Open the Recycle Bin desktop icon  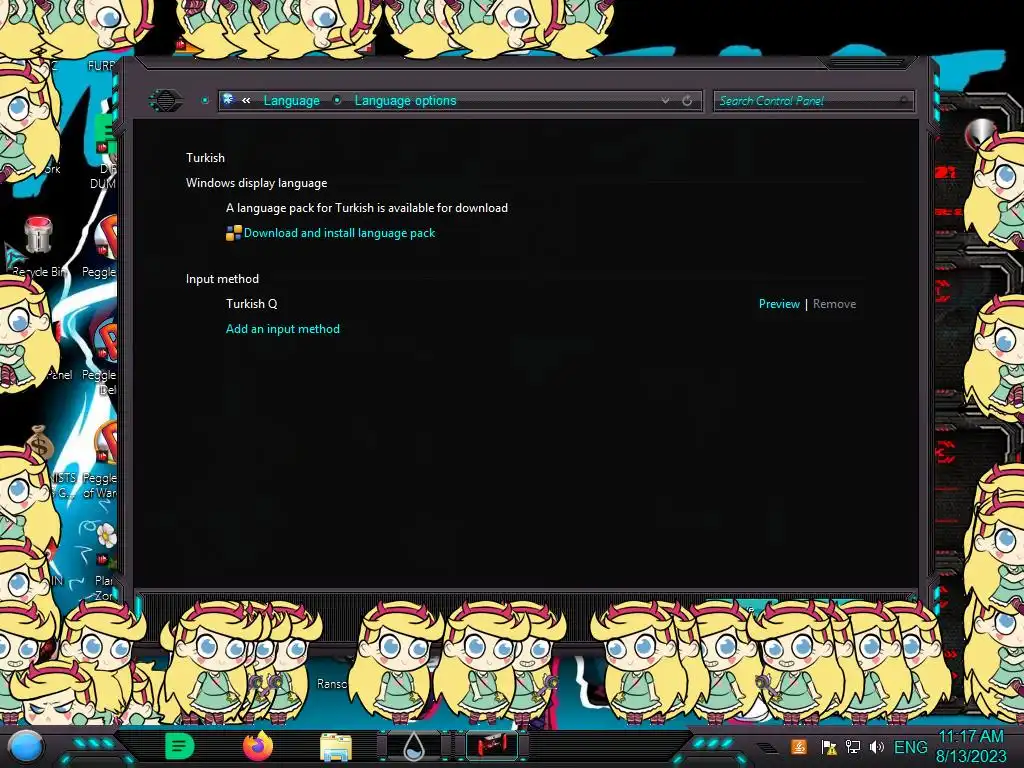pyautogui.click(x=38, y=247)
